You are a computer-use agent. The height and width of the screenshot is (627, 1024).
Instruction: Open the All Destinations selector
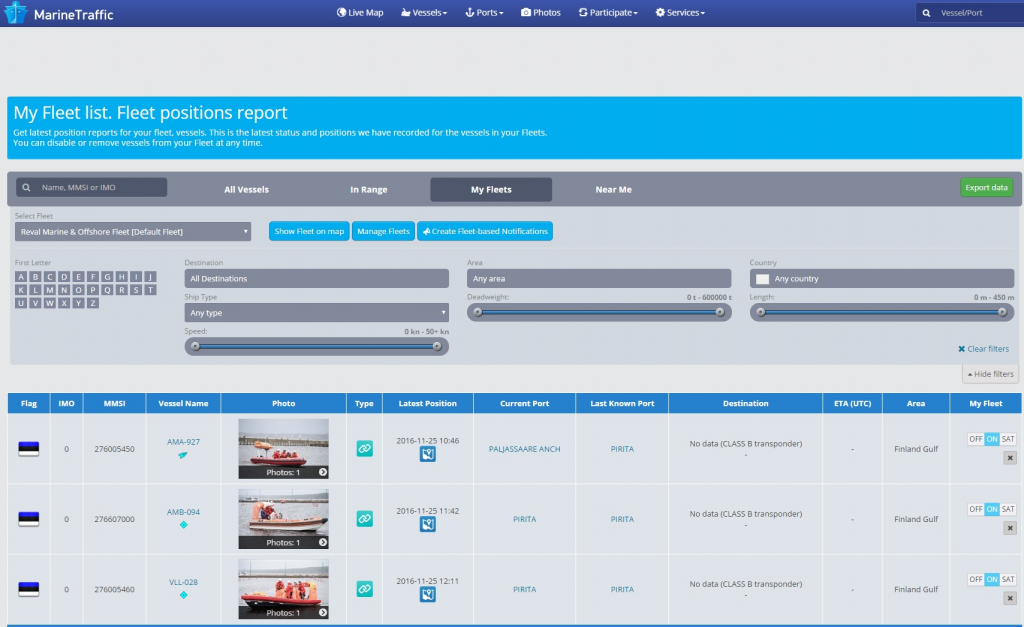click(x=316, y=278)
